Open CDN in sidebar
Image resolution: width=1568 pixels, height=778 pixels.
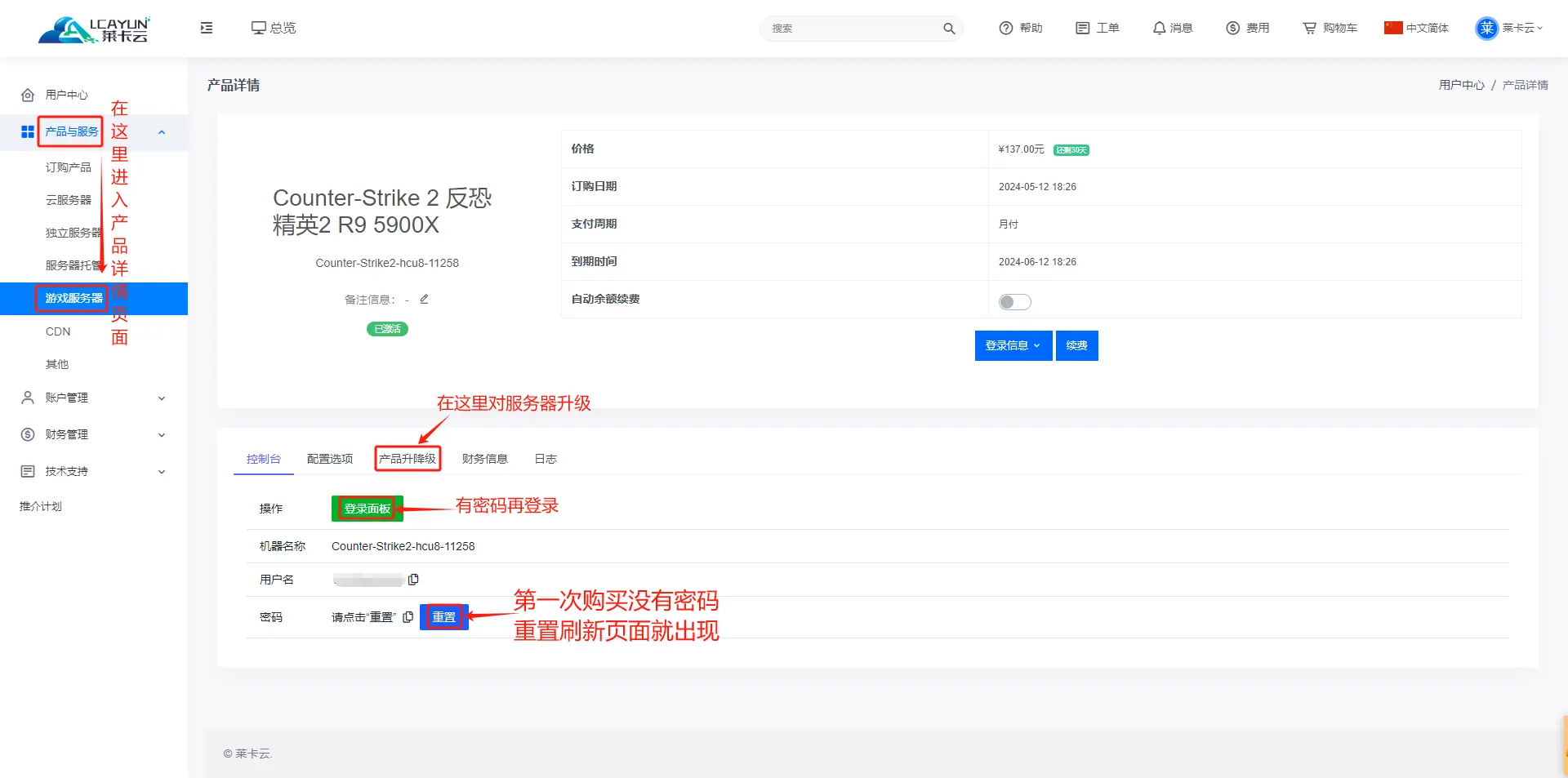58,331
